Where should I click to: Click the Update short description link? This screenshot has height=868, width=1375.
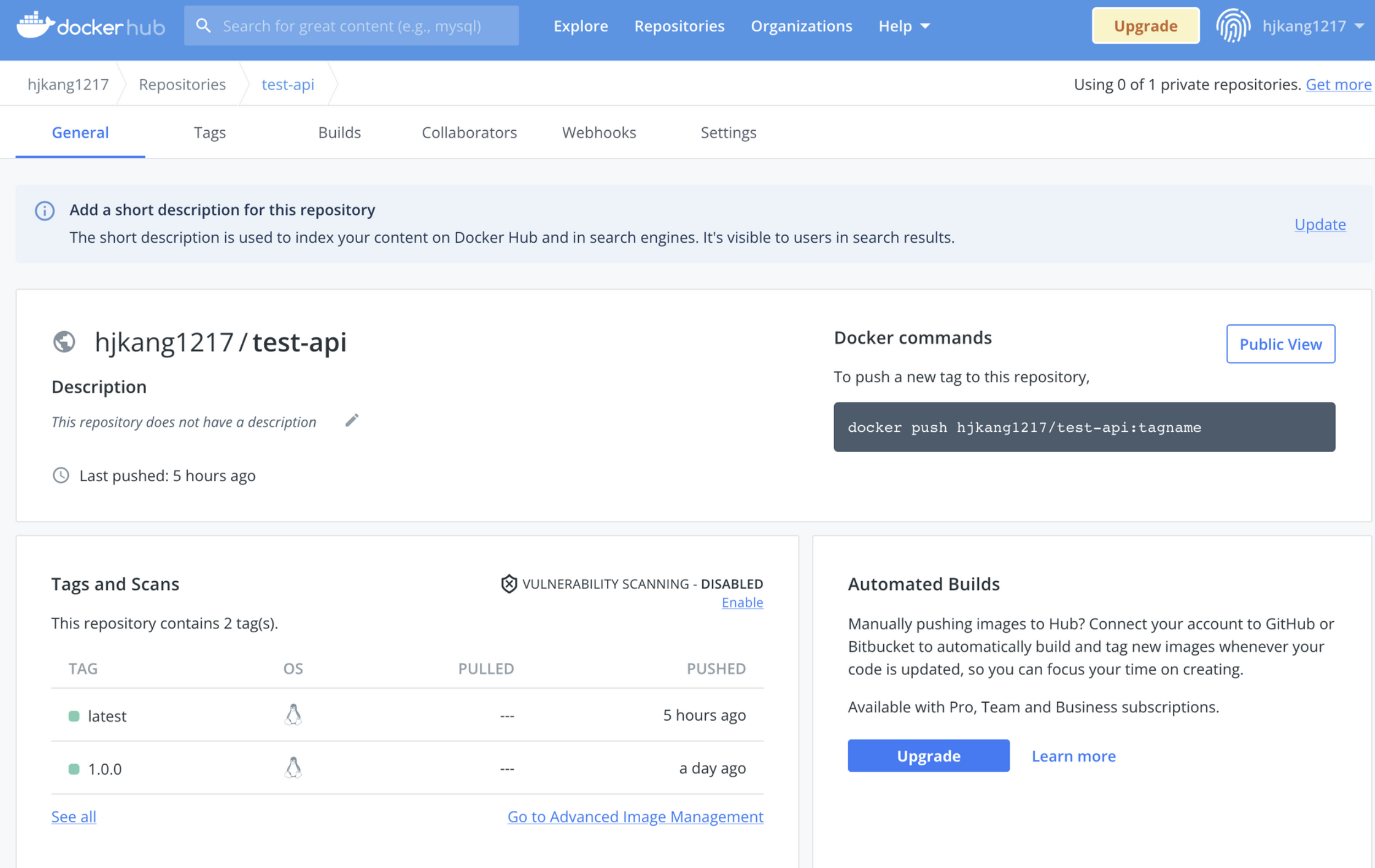click(1319, 224)
